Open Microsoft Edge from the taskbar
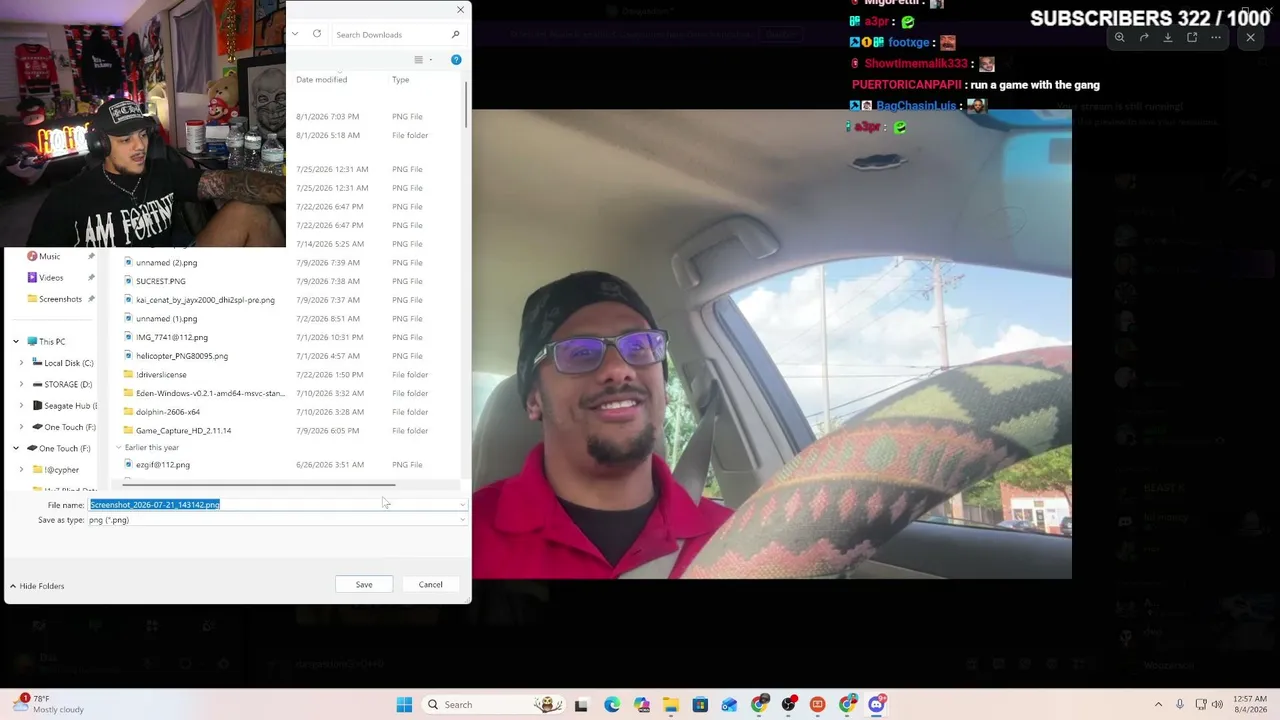 (x=612, y=705)
